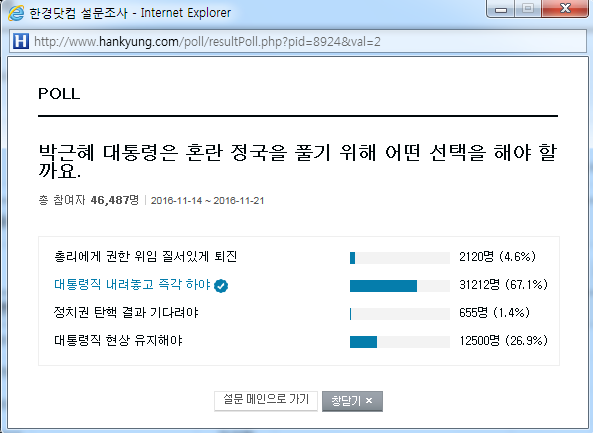Screen dimensions: 593x433
Task: Click the address bar URL field
Action: pos(298,41)
